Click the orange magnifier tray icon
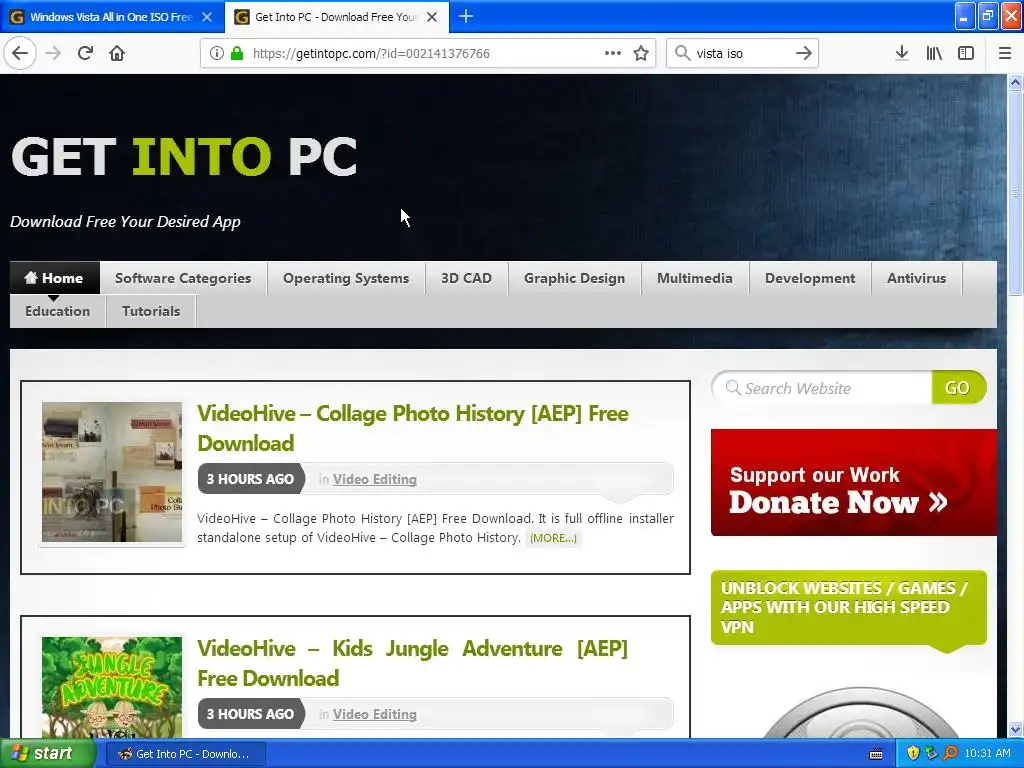This screenshot has width=1024, height=768. tap(950, 754)
